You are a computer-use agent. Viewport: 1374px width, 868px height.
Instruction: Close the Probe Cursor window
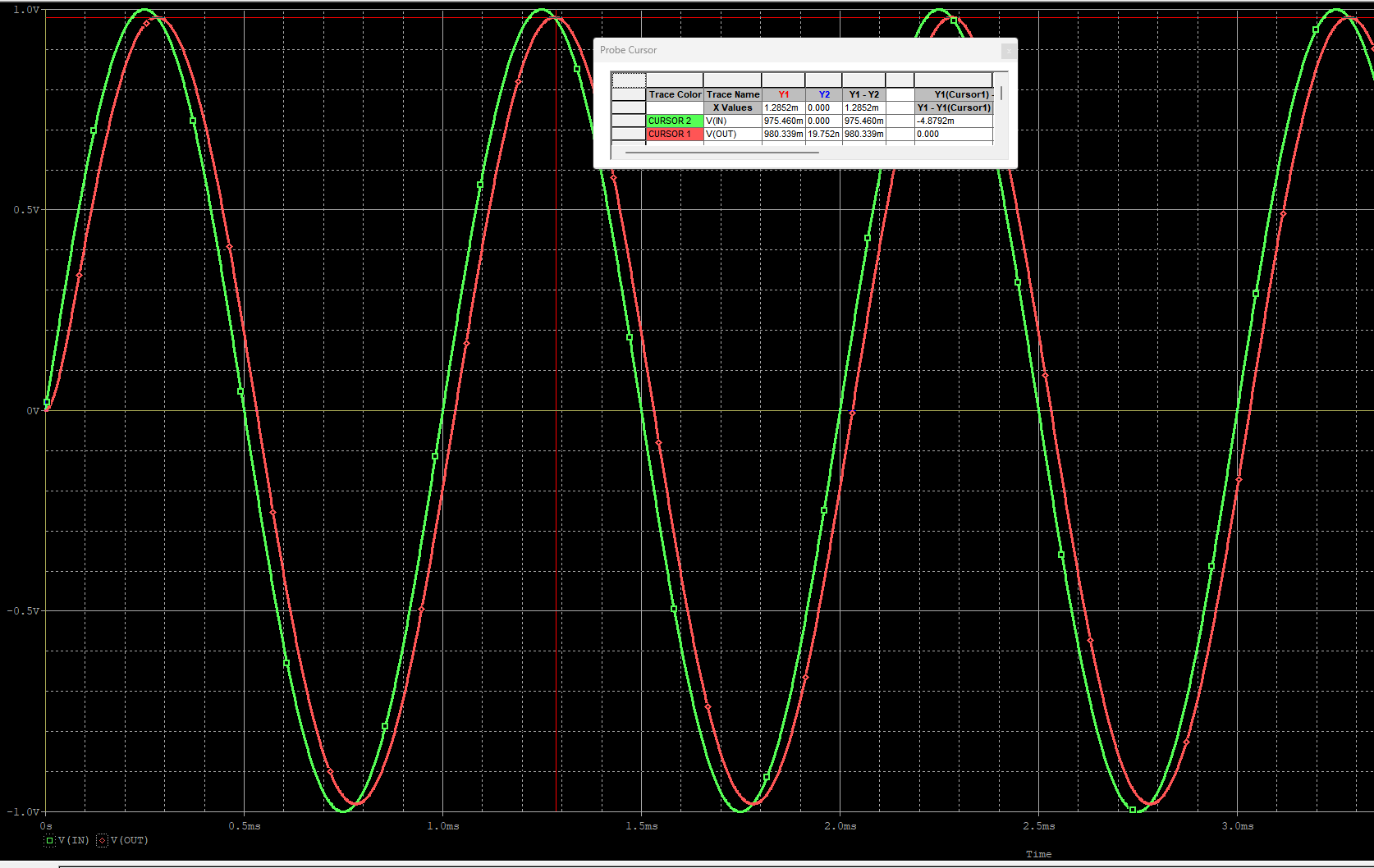pyautogui.click(x=1009, y=51)
